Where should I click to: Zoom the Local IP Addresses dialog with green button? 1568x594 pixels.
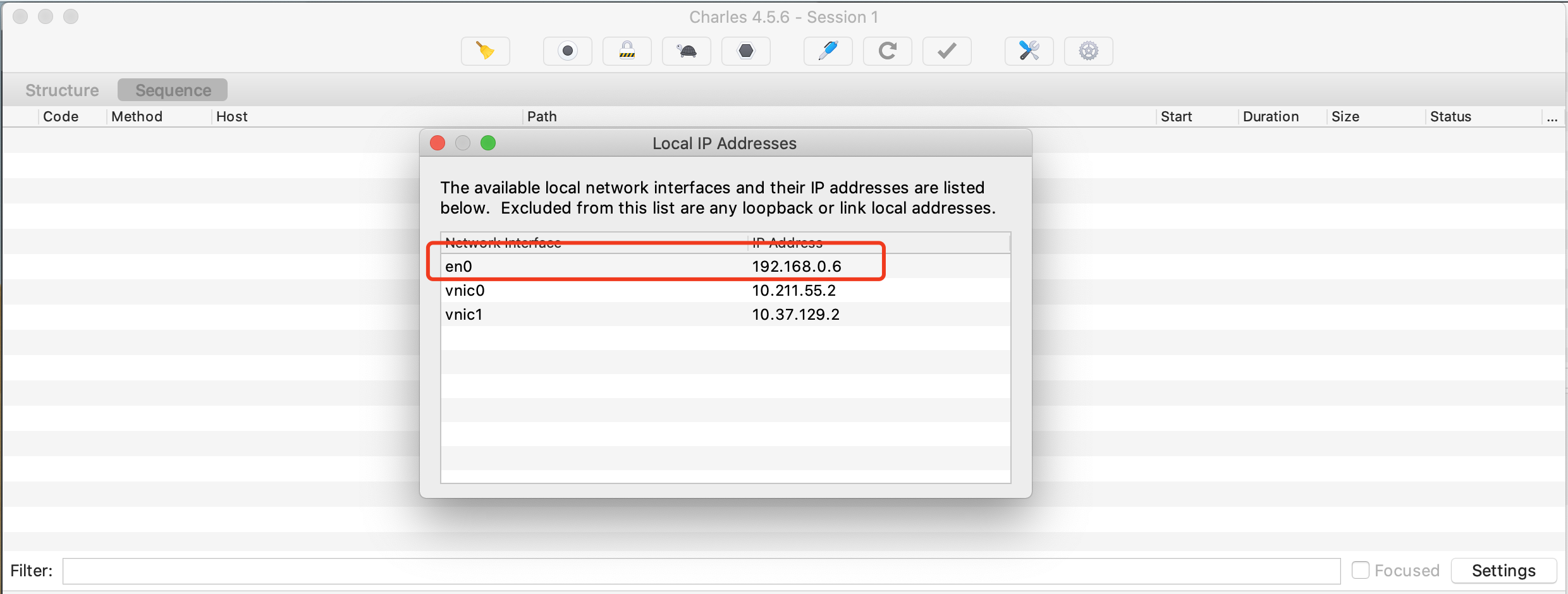(x=488, y=143)
